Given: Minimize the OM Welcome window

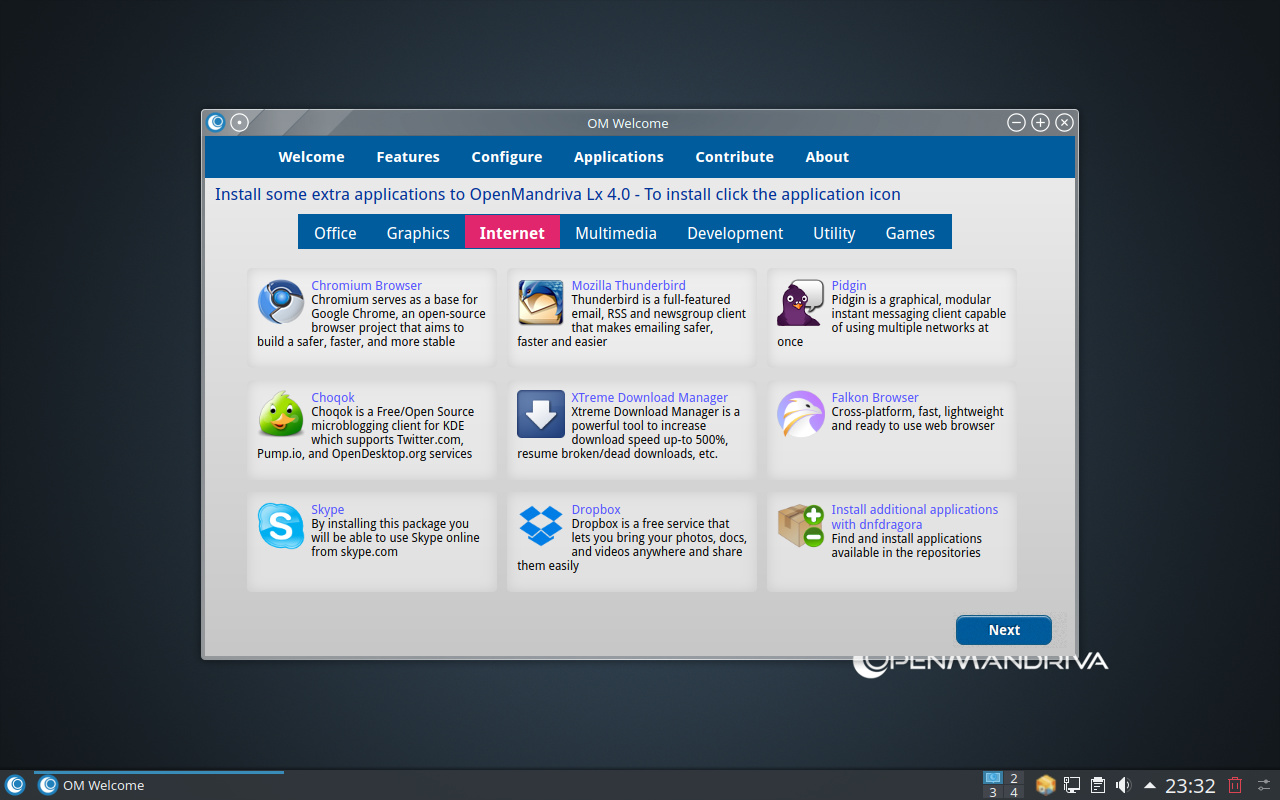Looking at the screenshot, I should tap(1016, 123).
